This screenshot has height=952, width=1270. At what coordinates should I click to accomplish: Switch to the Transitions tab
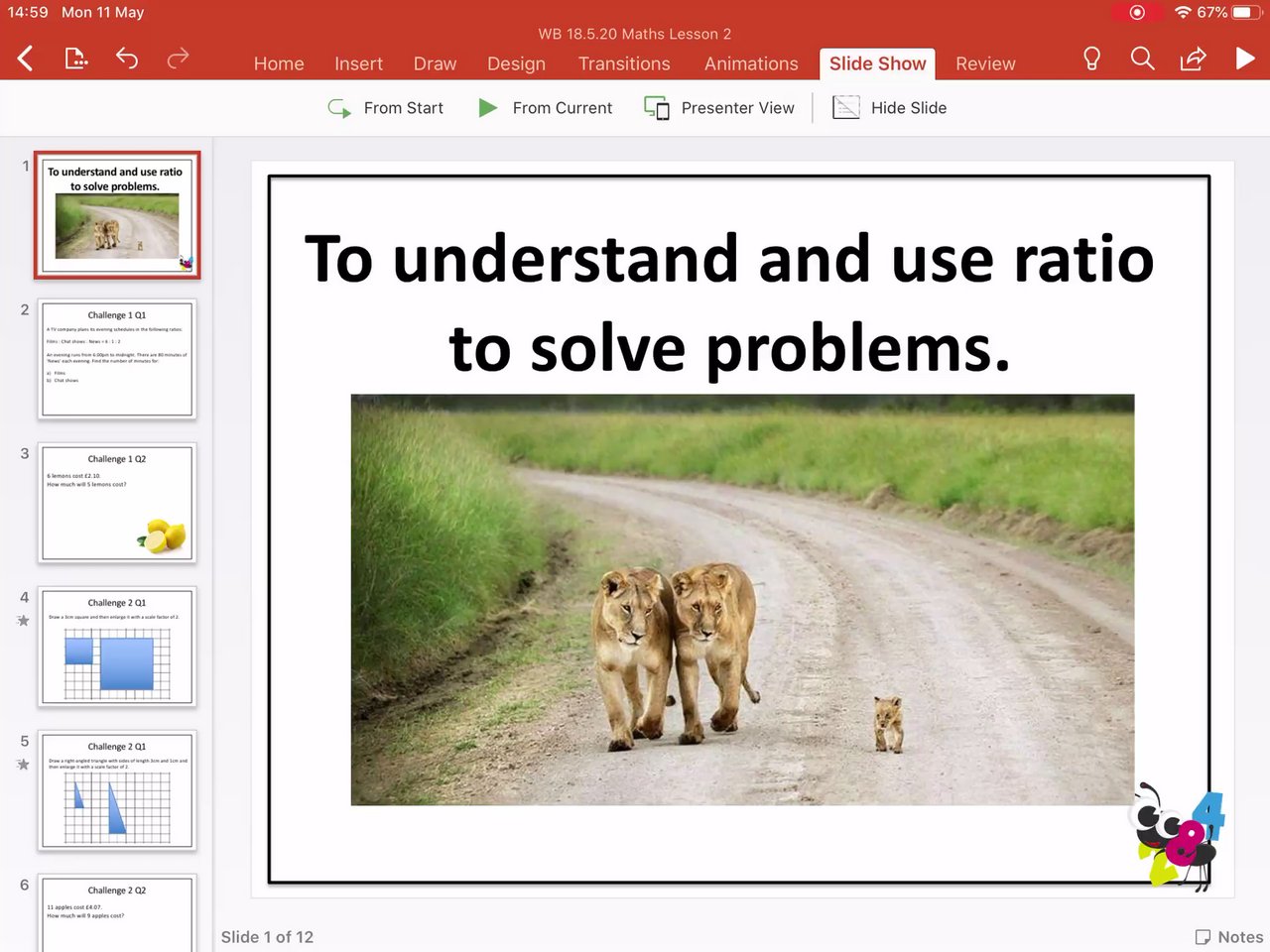(624, 63)
